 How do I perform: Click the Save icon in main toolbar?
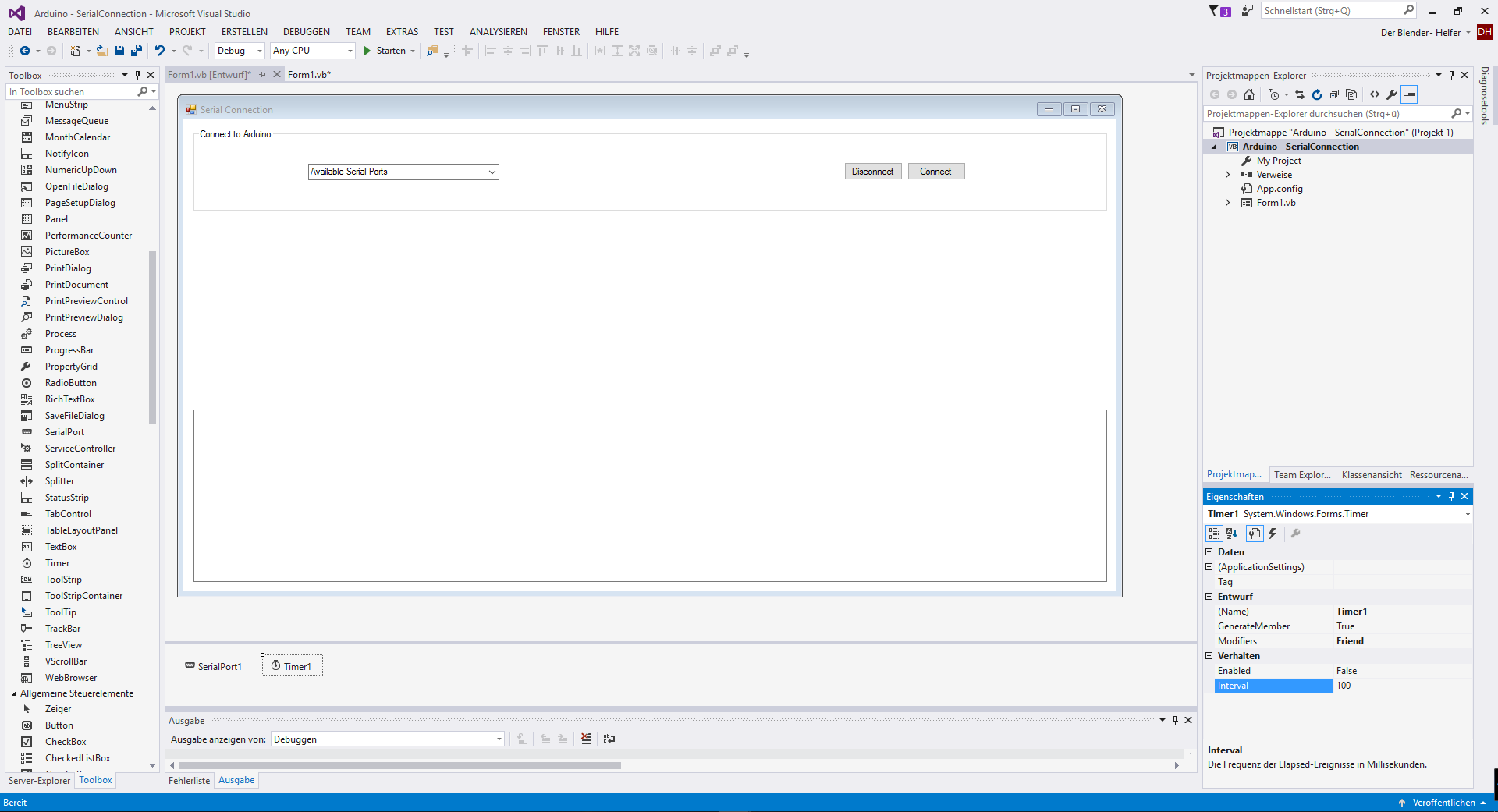coord(119,51)
